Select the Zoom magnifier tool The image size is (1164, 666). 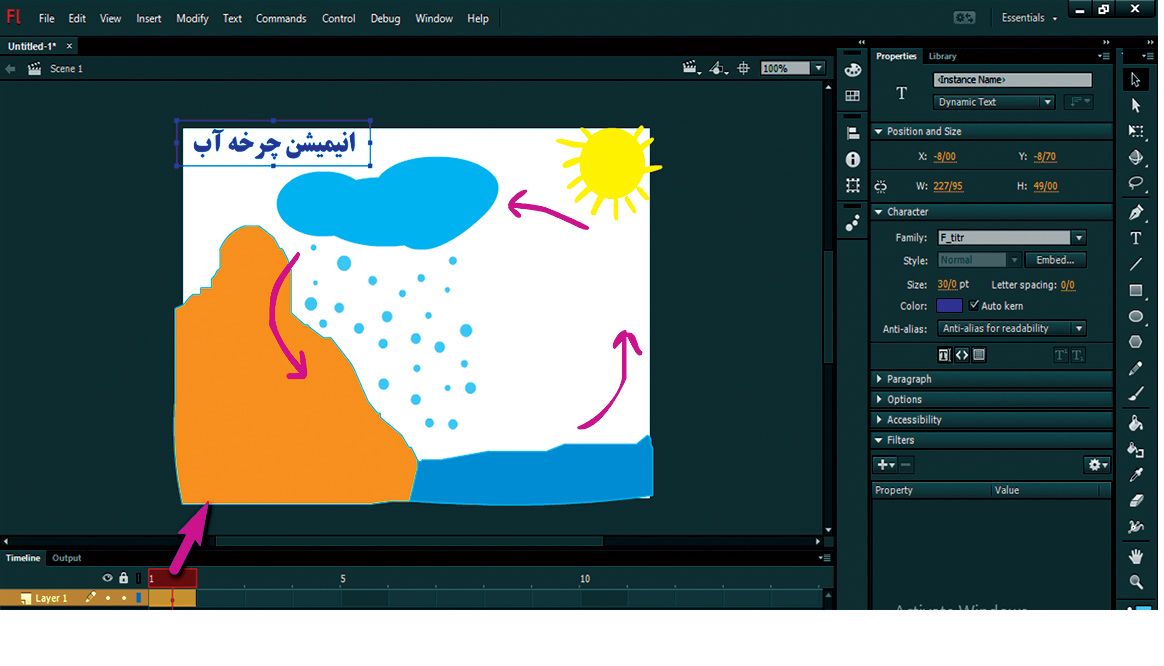1136,582
